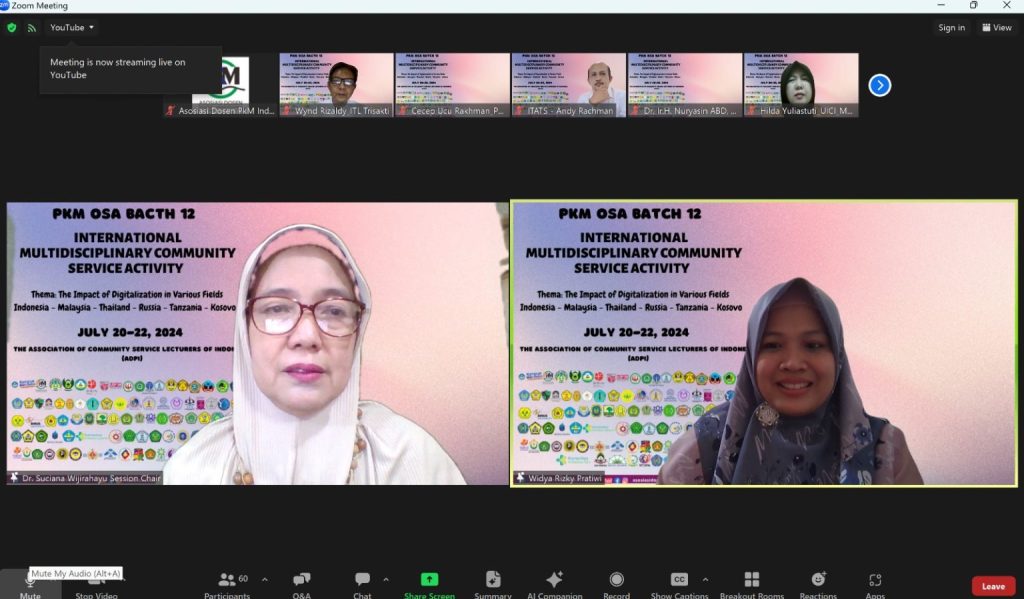Launch the AI Companion
Screen dimensions: 1024x599
pos(554,583)
